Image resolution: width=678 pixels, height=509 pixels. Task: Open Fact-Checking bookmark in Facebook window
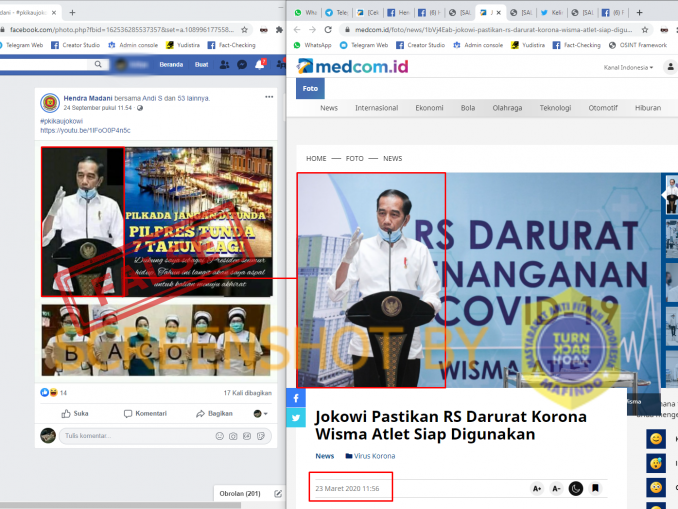point(232,45)
